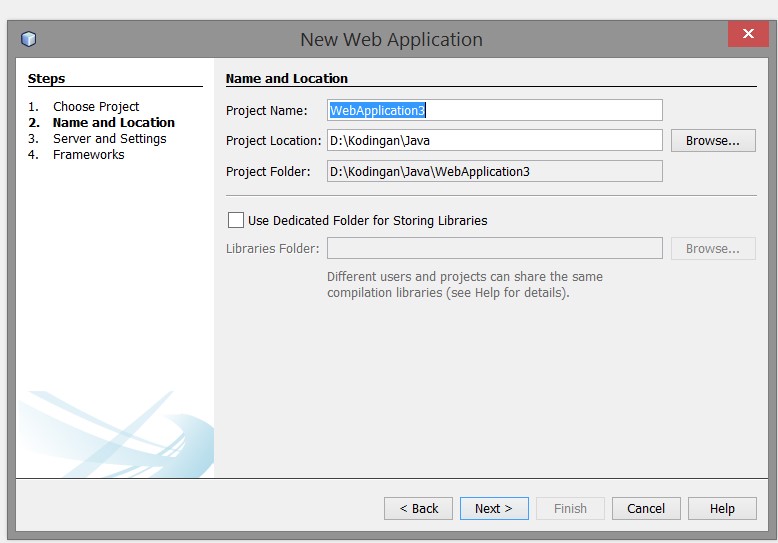Click the NetBeans cube icon in title bar
This screenshot has height=543, width=778.
pyautogui.click(x=29, y=39)
